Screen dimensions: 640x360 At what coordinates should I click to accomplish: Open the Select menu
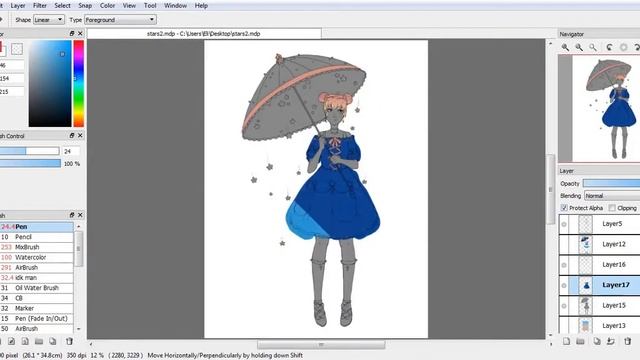[x=62, y=6]
